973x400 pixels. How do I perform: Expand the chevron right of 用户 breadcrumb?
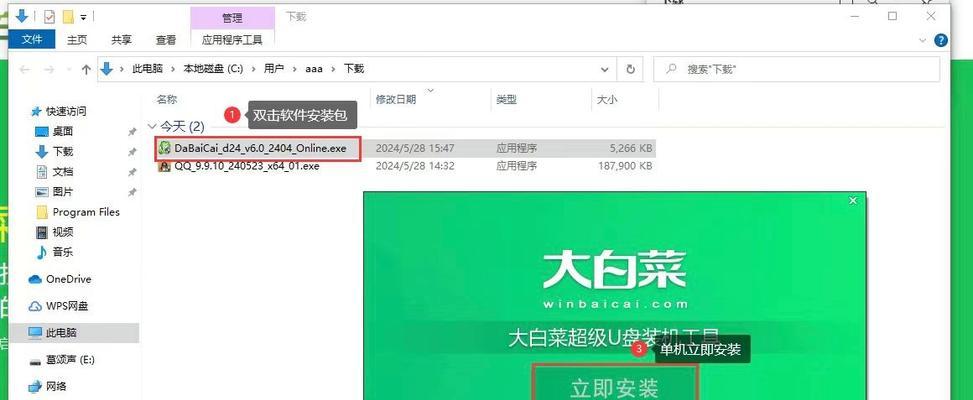point(295,69)
